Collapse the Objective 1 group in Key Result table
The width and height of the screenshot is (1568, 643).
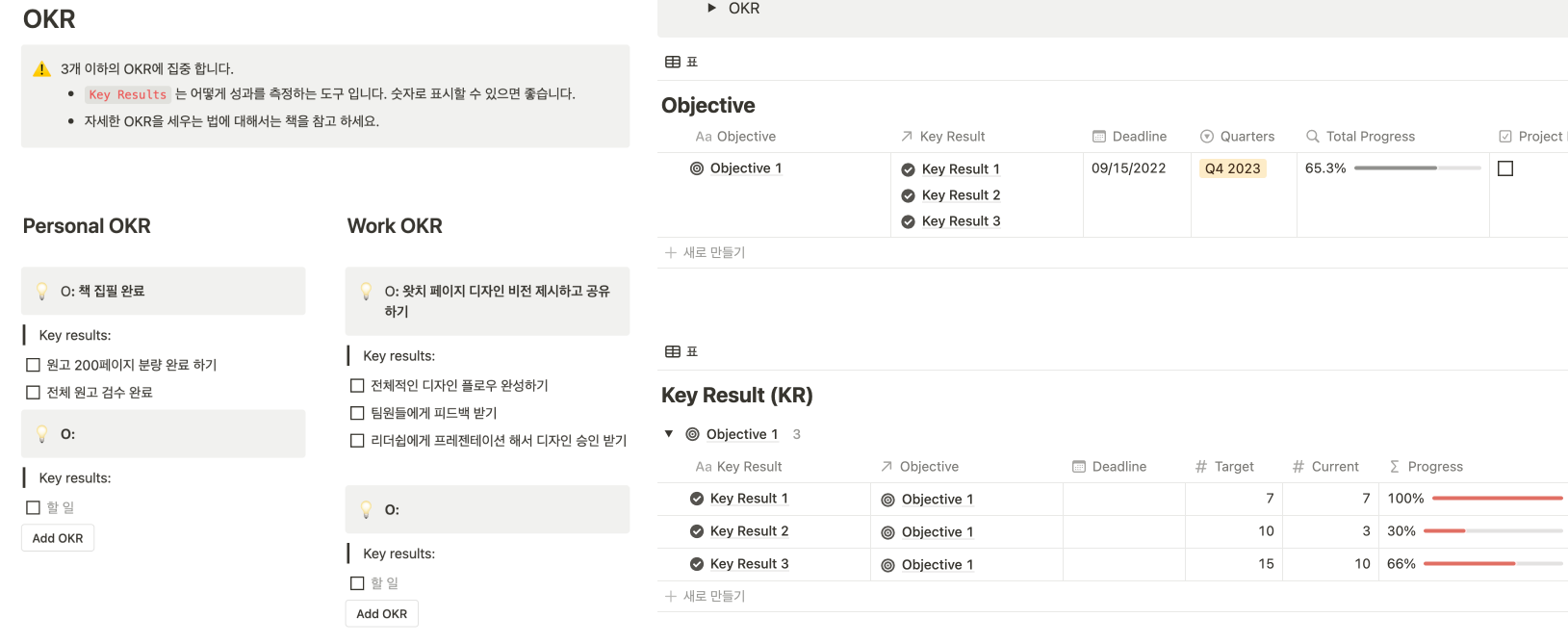(x=669, y=434)
